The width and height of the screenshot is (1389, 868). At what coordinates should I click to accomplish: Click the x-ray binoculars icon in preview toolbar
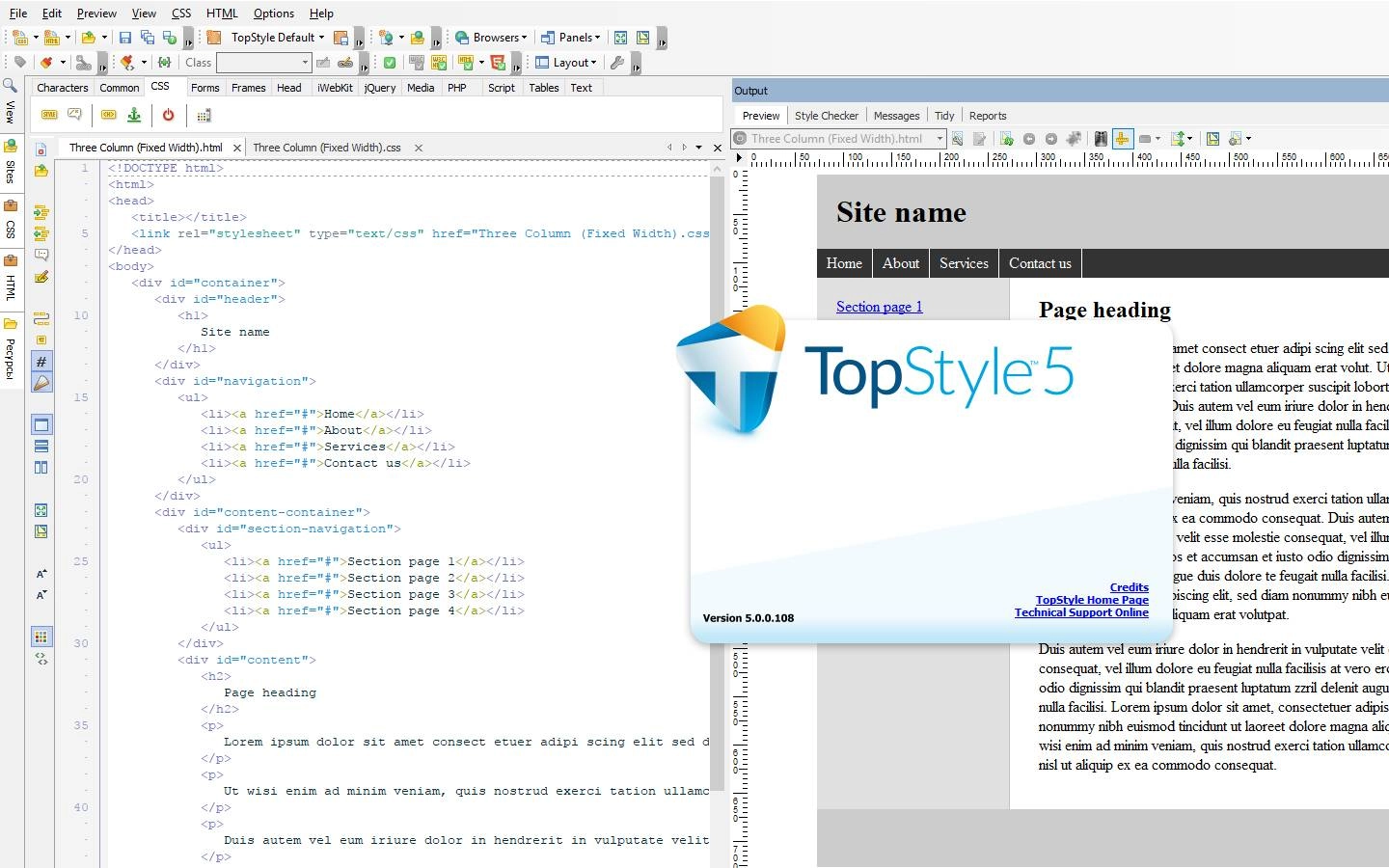[x=1101, y=139]
